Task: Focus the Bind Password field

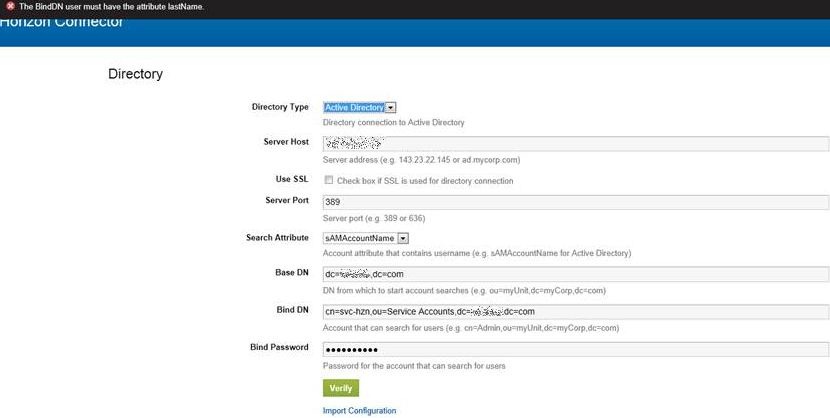Action: (x=576, y=349)
